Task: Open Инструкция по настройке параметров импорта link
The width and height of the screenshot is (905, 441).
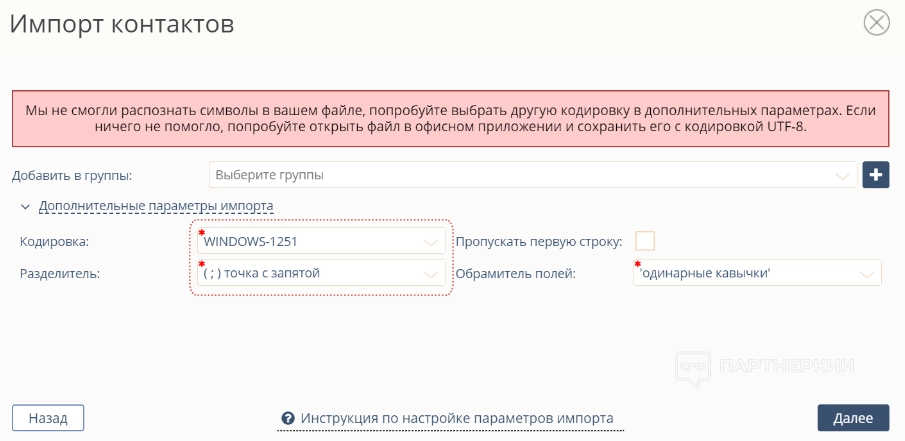Action: [457, 418]
